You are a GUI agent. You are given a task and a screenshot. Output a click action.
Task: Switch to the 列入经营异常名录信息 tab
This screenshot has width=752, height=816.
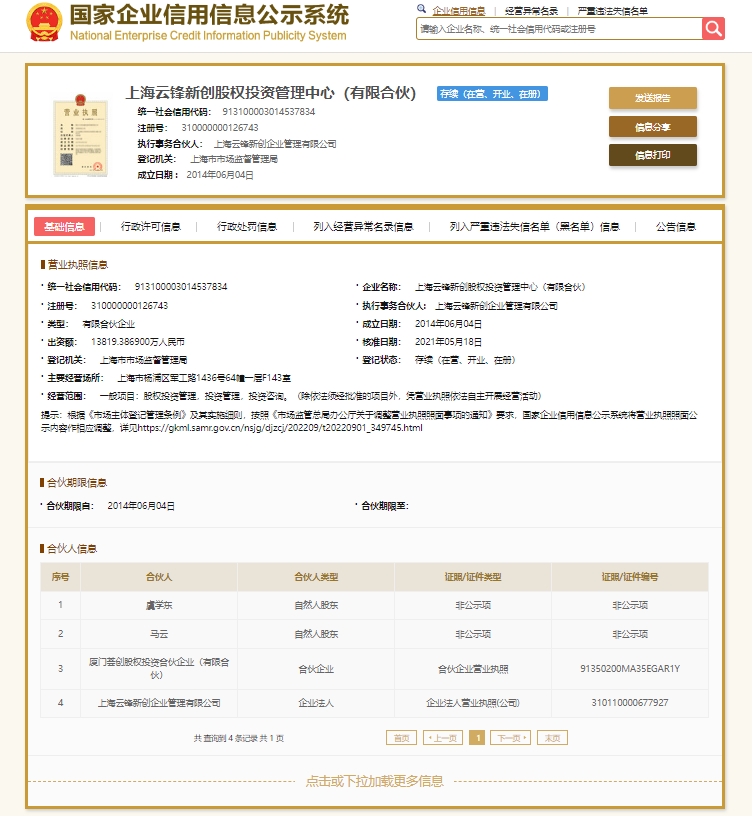(x=363, y=226)
